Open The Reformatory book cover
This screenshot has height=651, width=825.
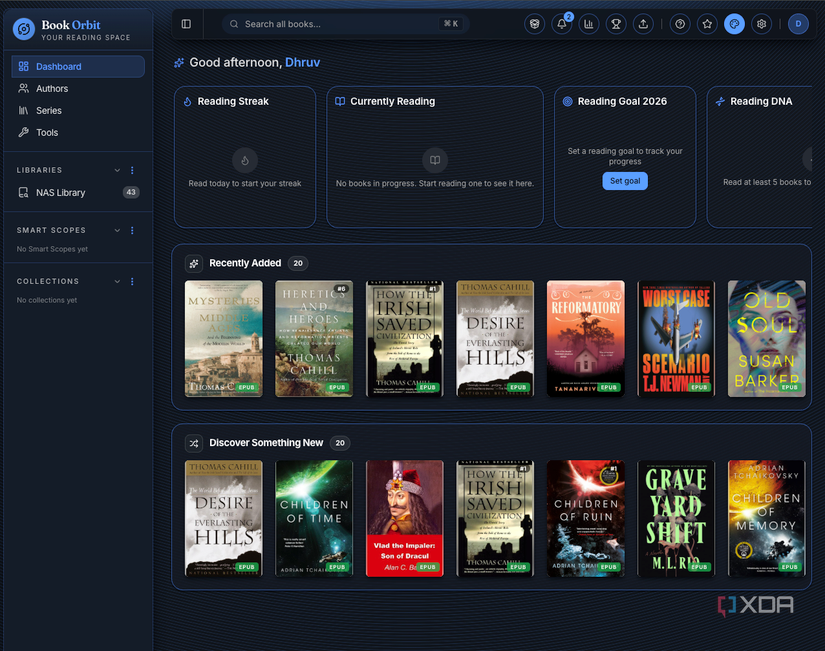tap(586, 338)
